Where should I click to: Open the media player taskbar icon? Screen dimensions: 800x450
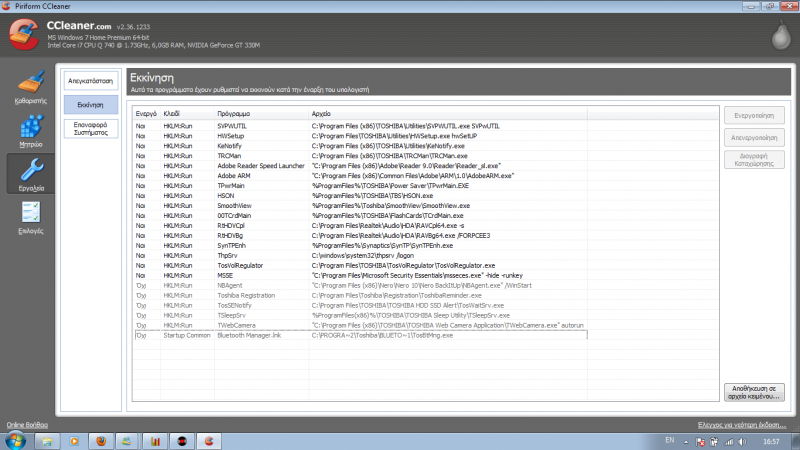[74, 441]
